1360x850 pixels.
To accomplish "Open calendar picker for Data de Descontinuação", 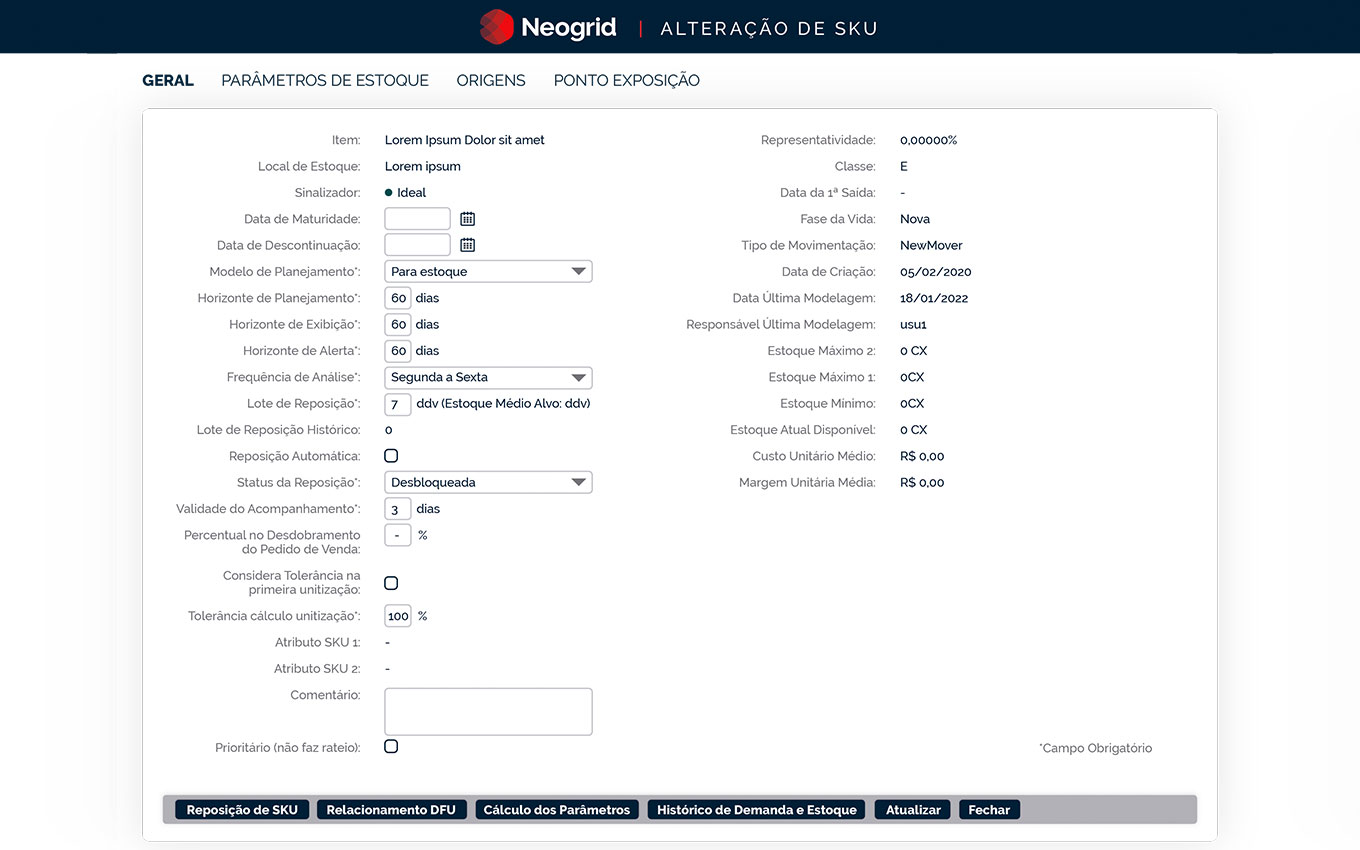I will pyautogui.click(x=467, y=245).
